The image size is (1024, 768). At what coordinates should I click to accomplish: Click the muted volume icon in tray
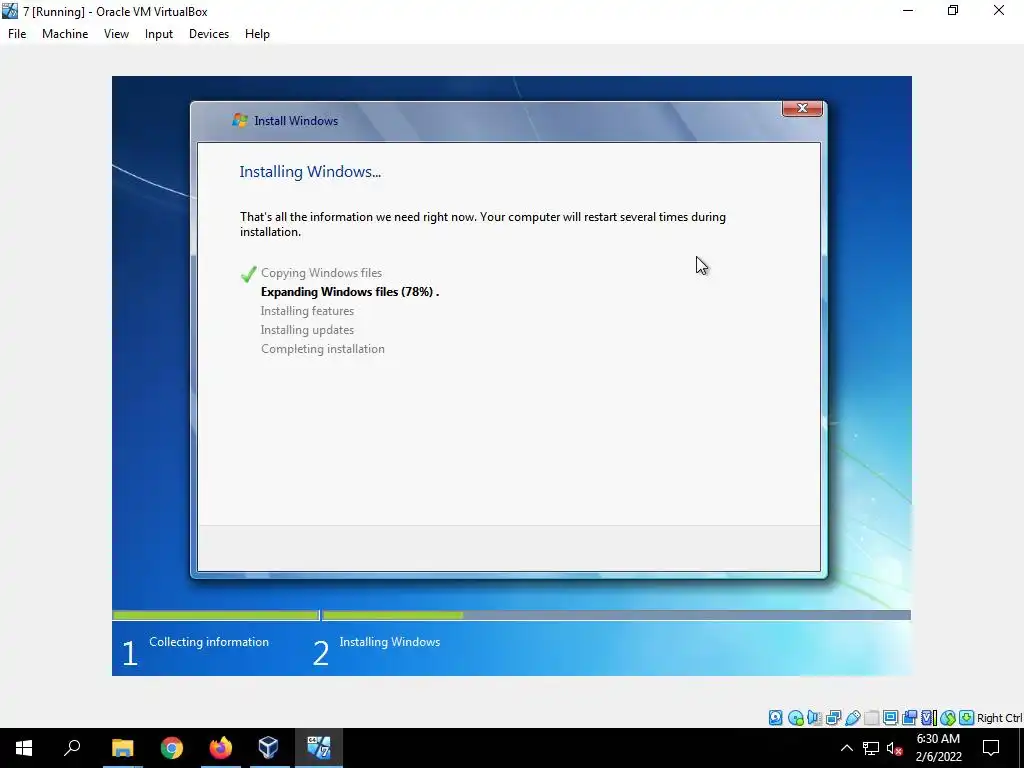pyautogui.click(x=894, y=748)
